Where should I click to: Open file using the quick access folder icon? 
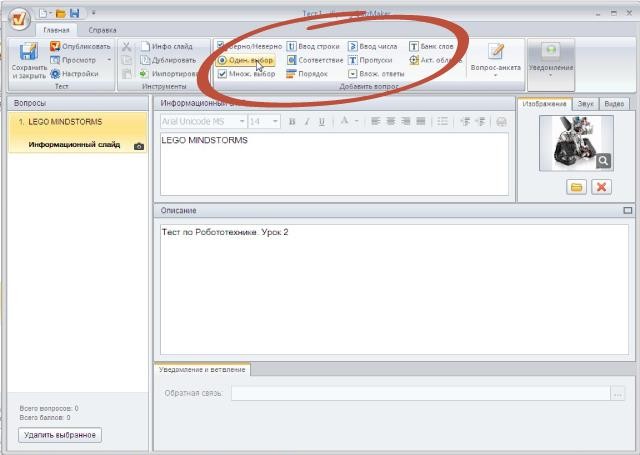pyautogui.click(x=61, y=13)
